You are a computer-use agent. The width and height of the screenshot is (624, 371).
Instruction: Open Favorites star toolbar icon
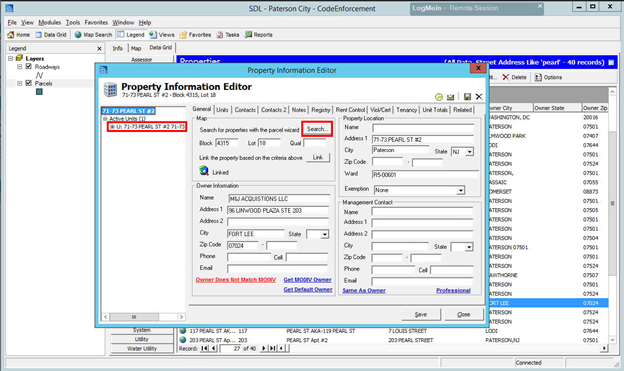(x=183, y=35)
